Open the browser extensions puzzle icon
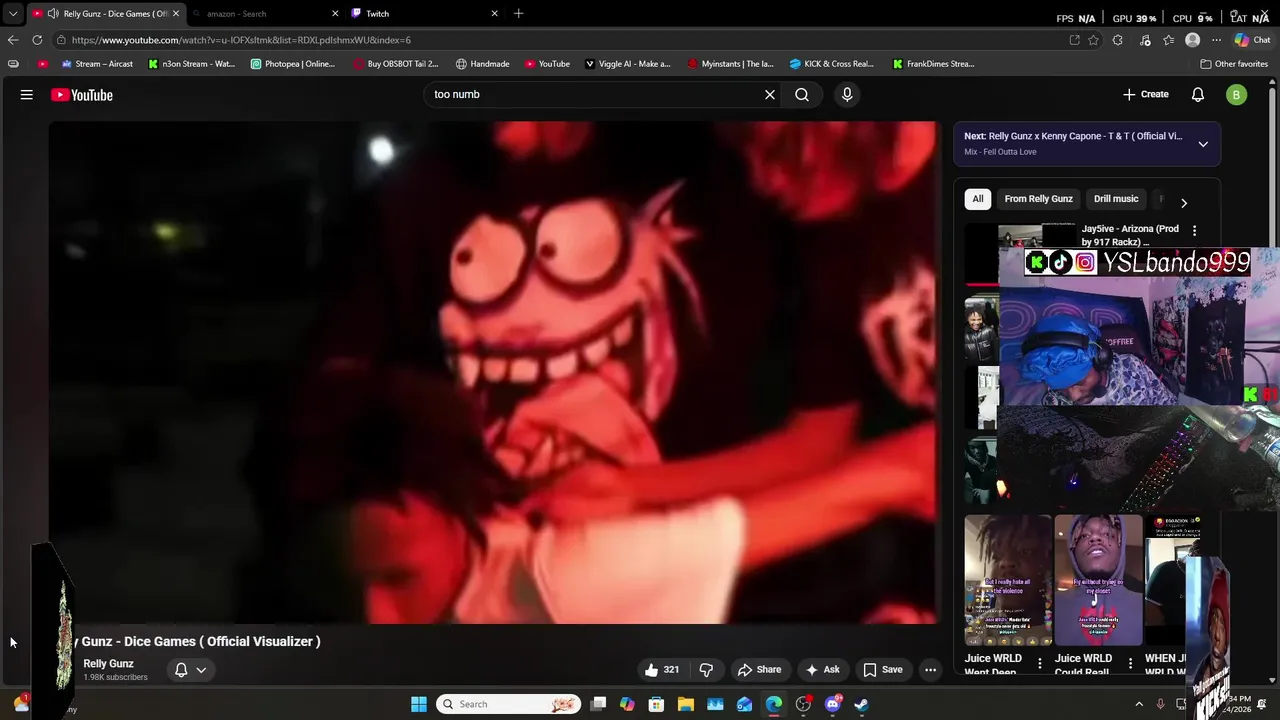This screenshot has width=1280, height=720. coord(1118,40)
